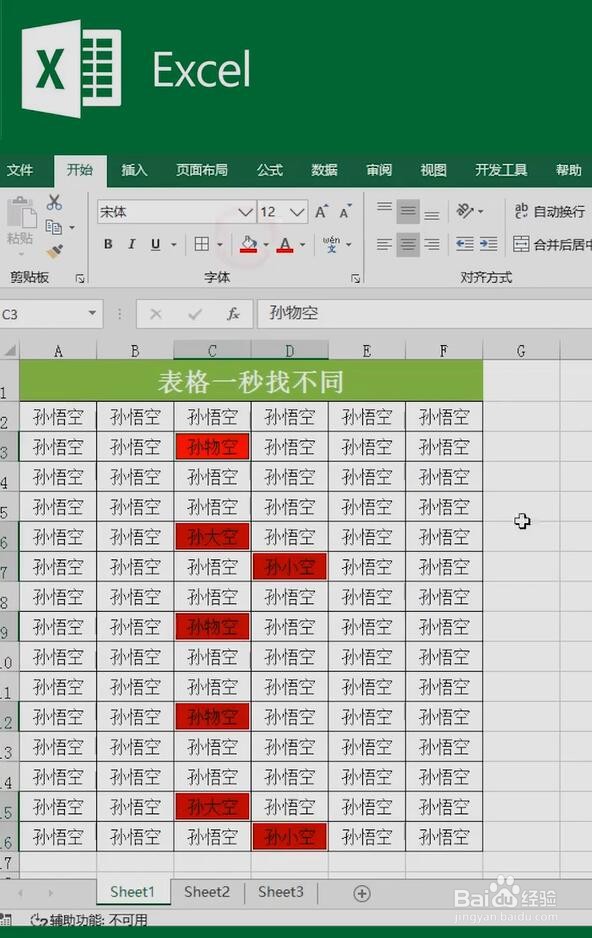Select the Format Painter brush icon
Viewport: 592px width, 938px height.
(54, 250)
